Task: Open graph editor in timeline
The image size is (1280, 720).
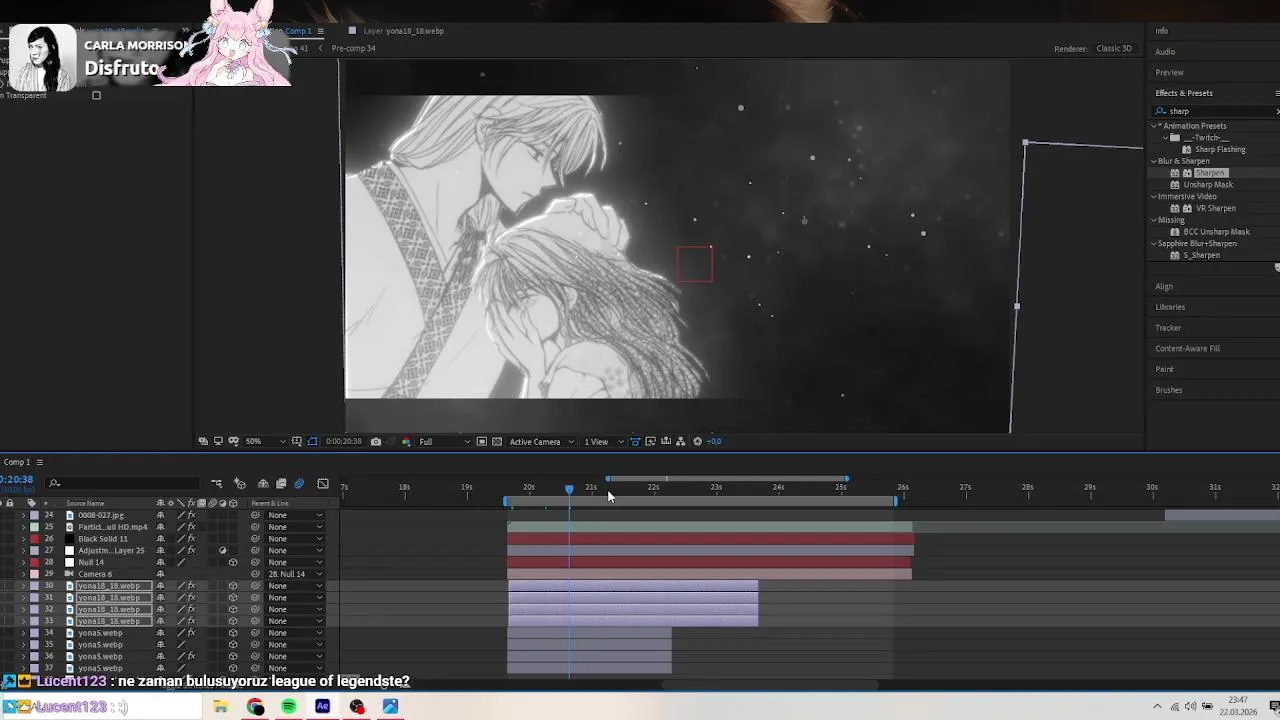Action: point(323,484)
